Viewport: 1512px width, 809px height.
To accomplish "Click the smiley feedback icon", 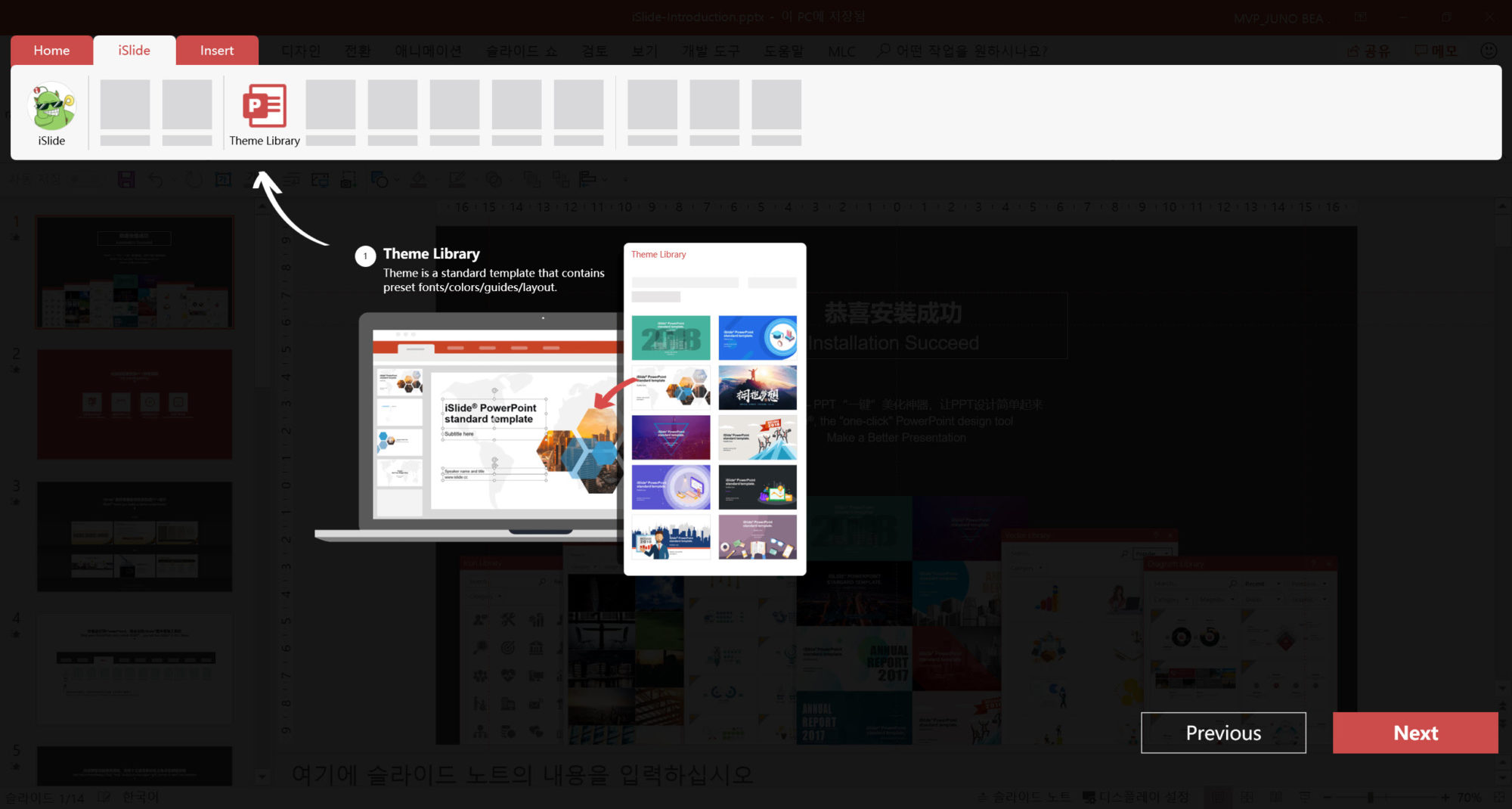I will (x=1489, y=51).
